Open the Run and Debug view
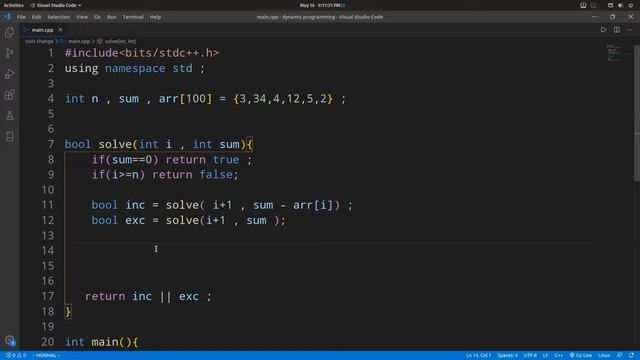Screen dimensions: 640x360 [9, 74]
